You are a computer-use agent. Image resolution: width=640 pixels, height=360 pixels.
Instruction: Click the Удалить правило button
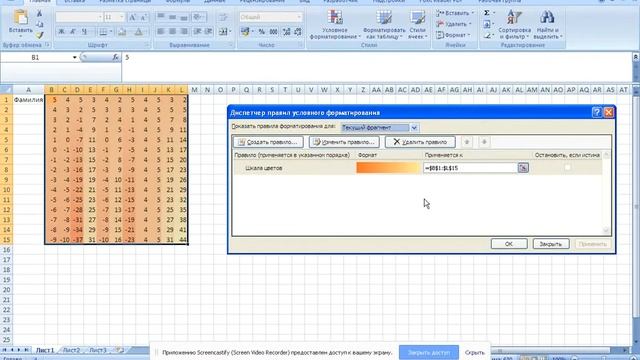(x=420, y=142)
